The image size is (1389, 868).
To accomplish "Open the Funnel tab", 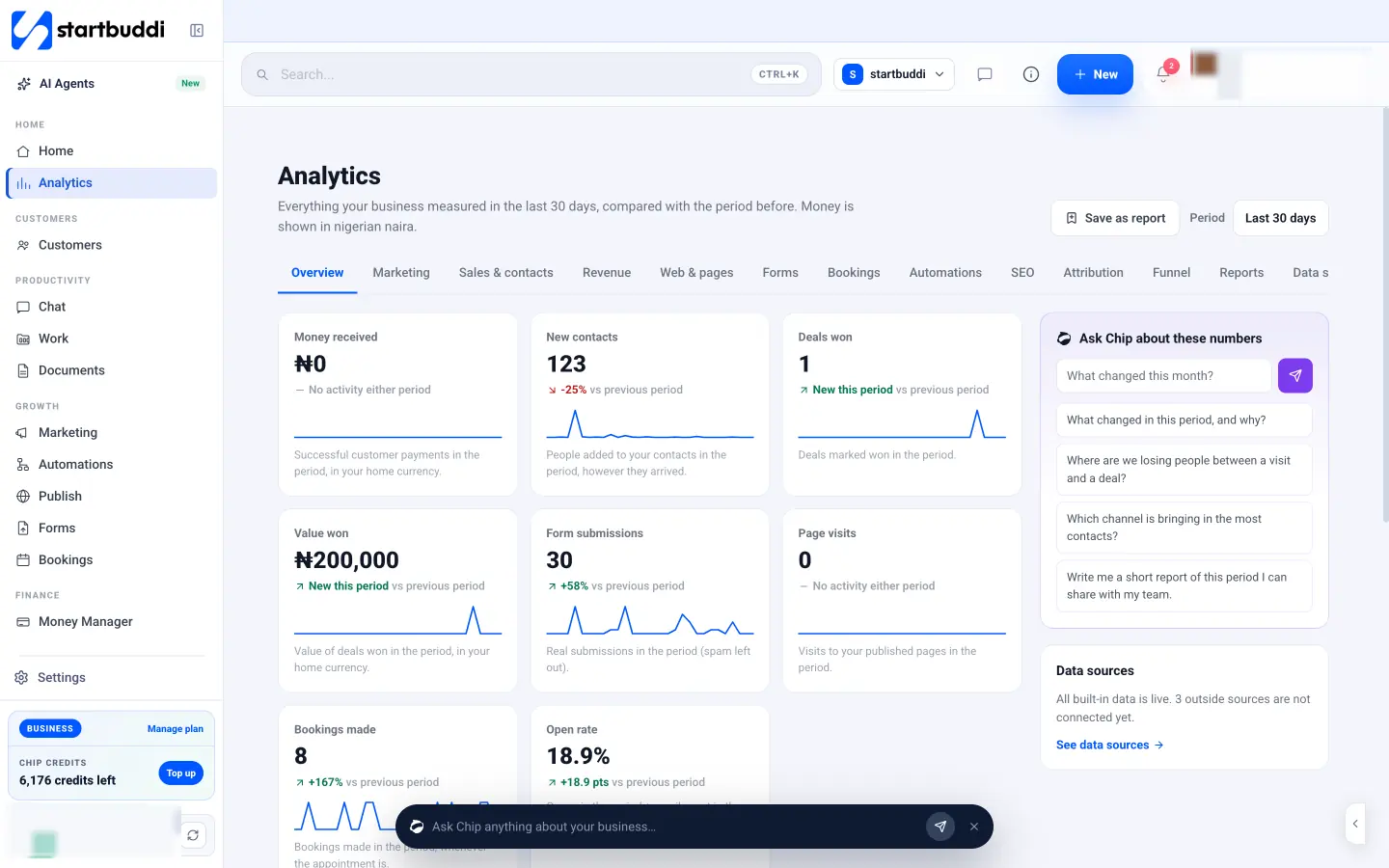I will 1171,273.
